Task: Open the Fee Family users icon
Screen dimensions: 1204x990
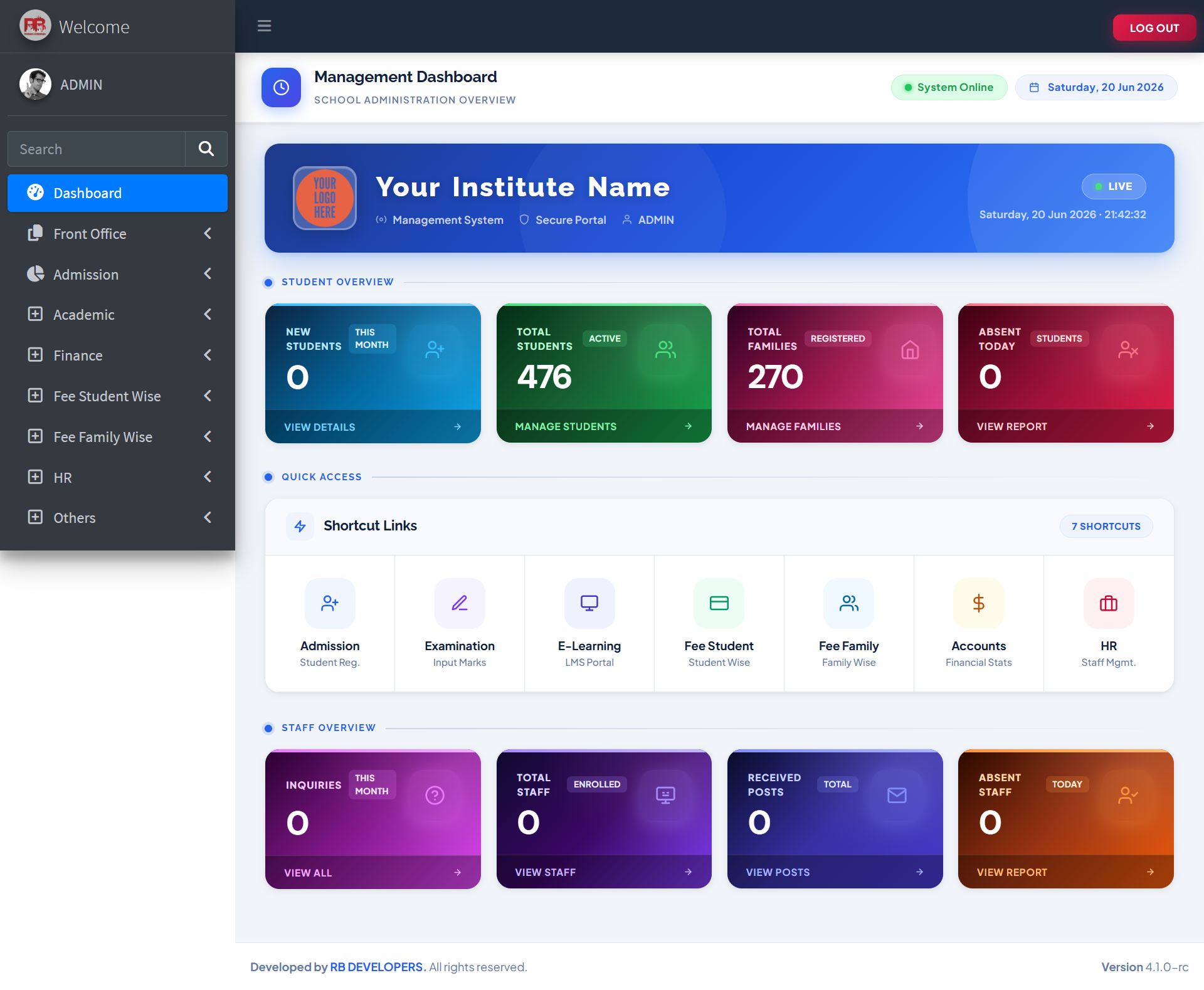Action: (848, 603)
